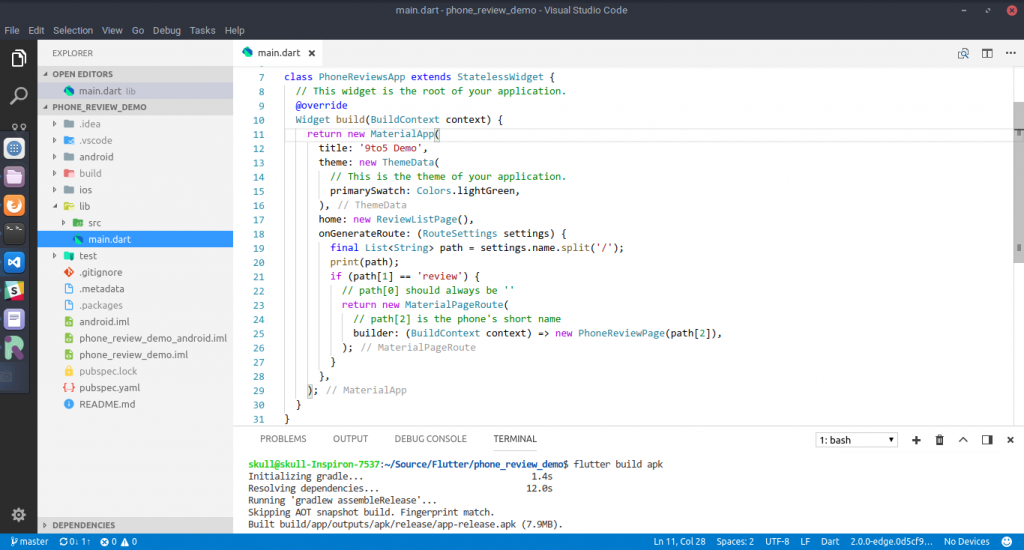Viewport: 1024px width, 550px height.
Task: Open the Go menu
Action: (x=138, y=30)
